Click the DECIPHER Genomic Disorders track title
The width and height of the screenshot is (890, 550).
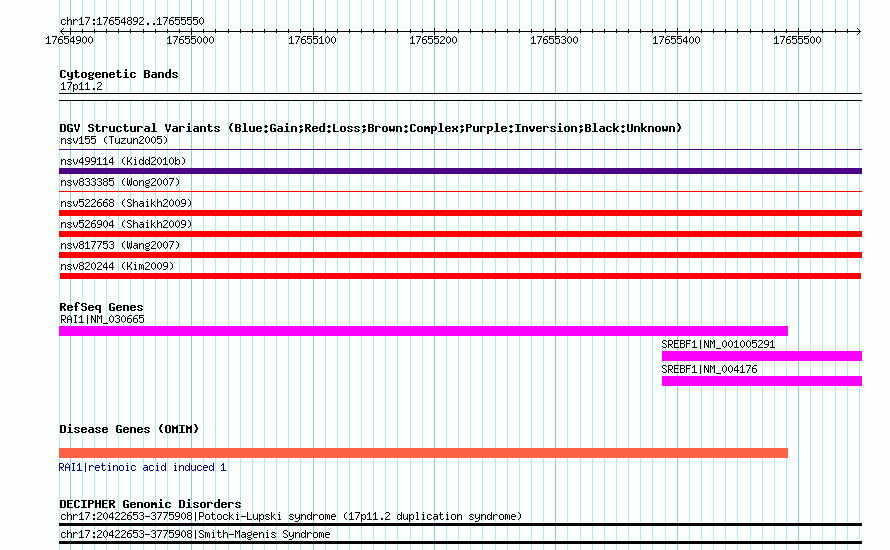click(150, 504)
